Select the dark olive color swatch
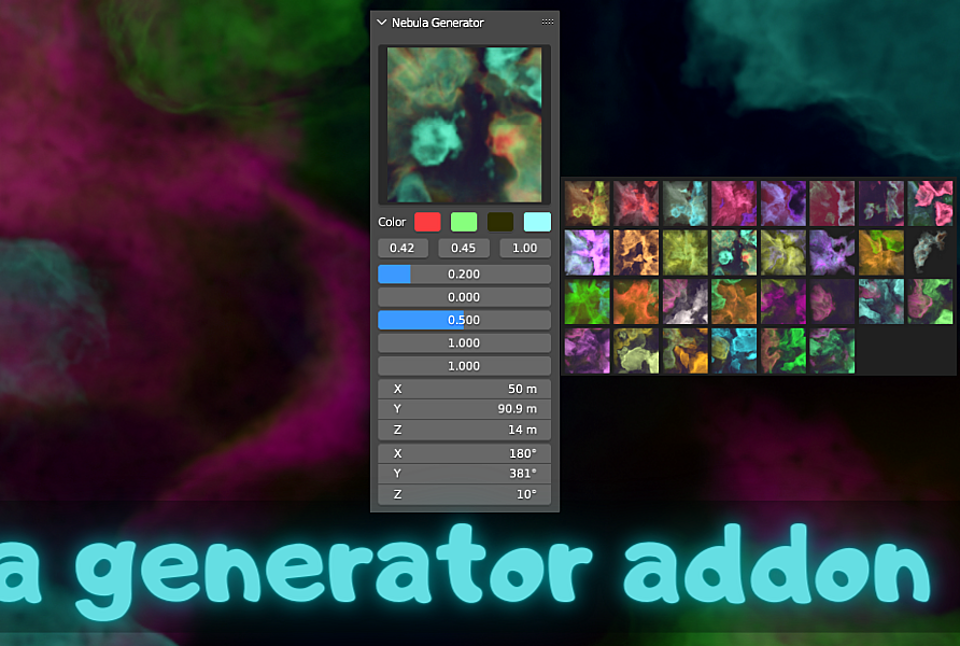960x646 pixels. 498,222
